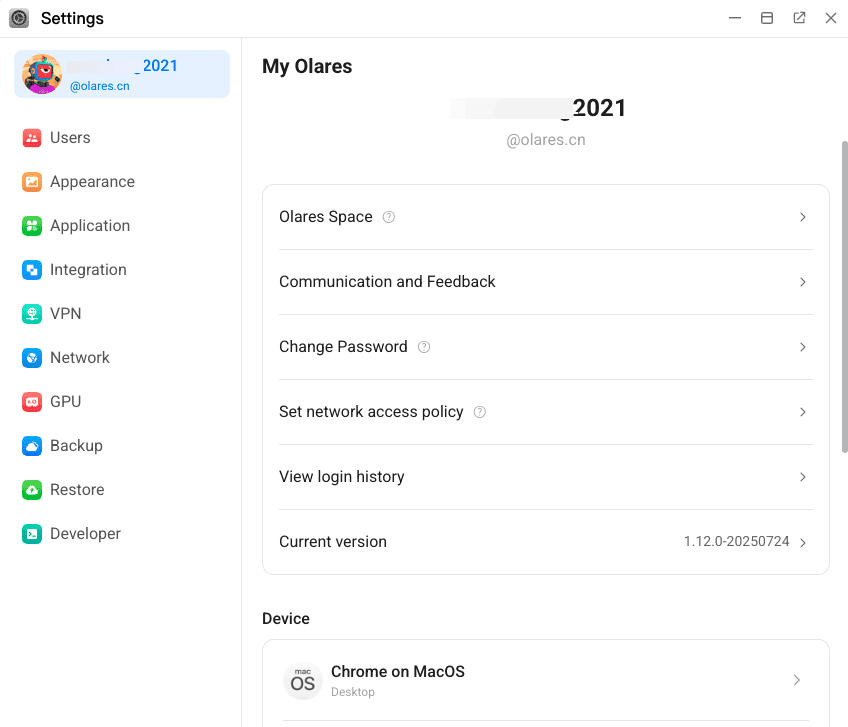
Task: Expand Chrome on MacOS device chevron
Action: pyautogui.click(x=797, y=680)
